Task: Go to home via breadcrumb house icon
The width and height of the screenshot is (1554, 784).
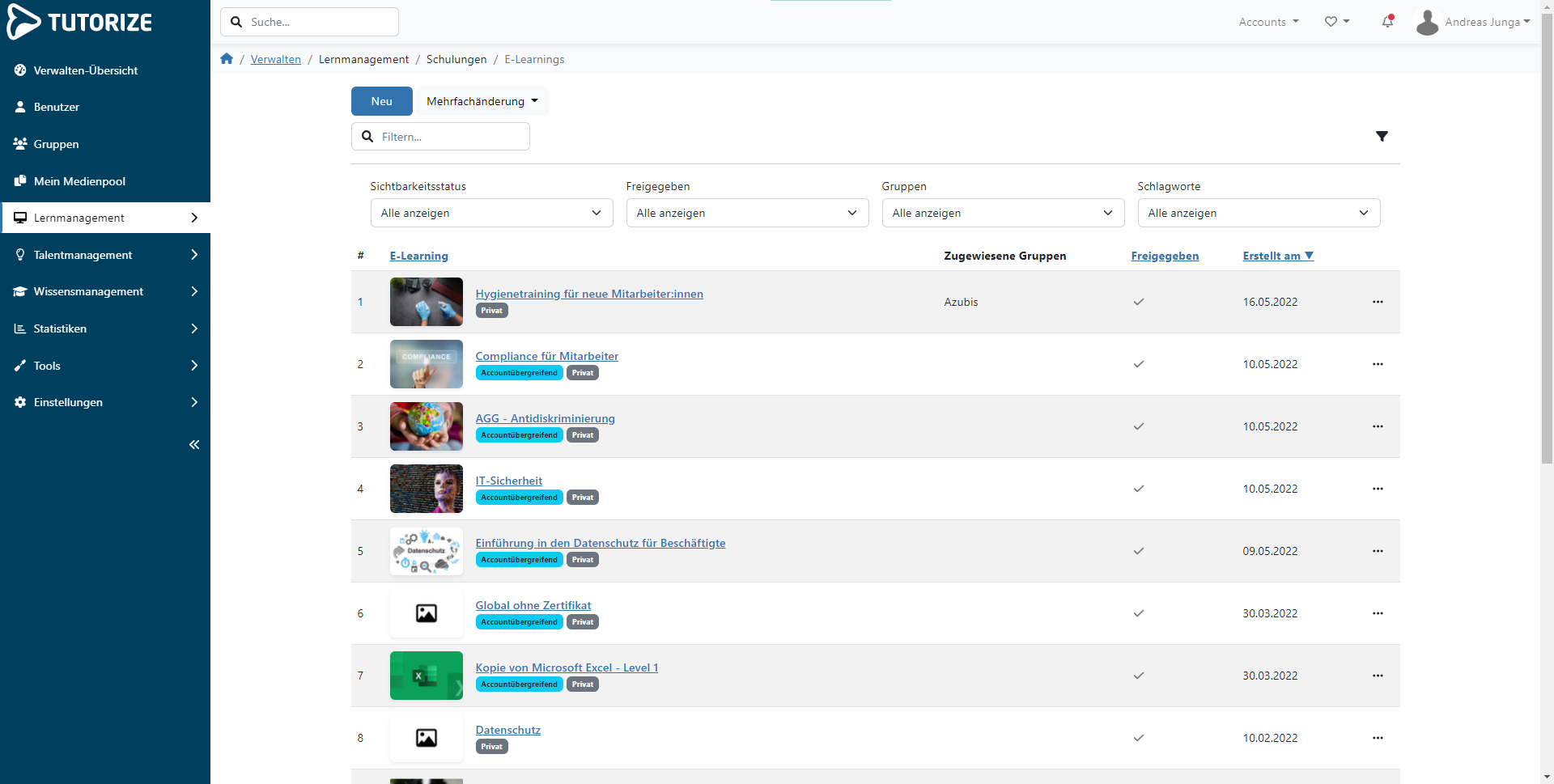Action: click(227, 59)
